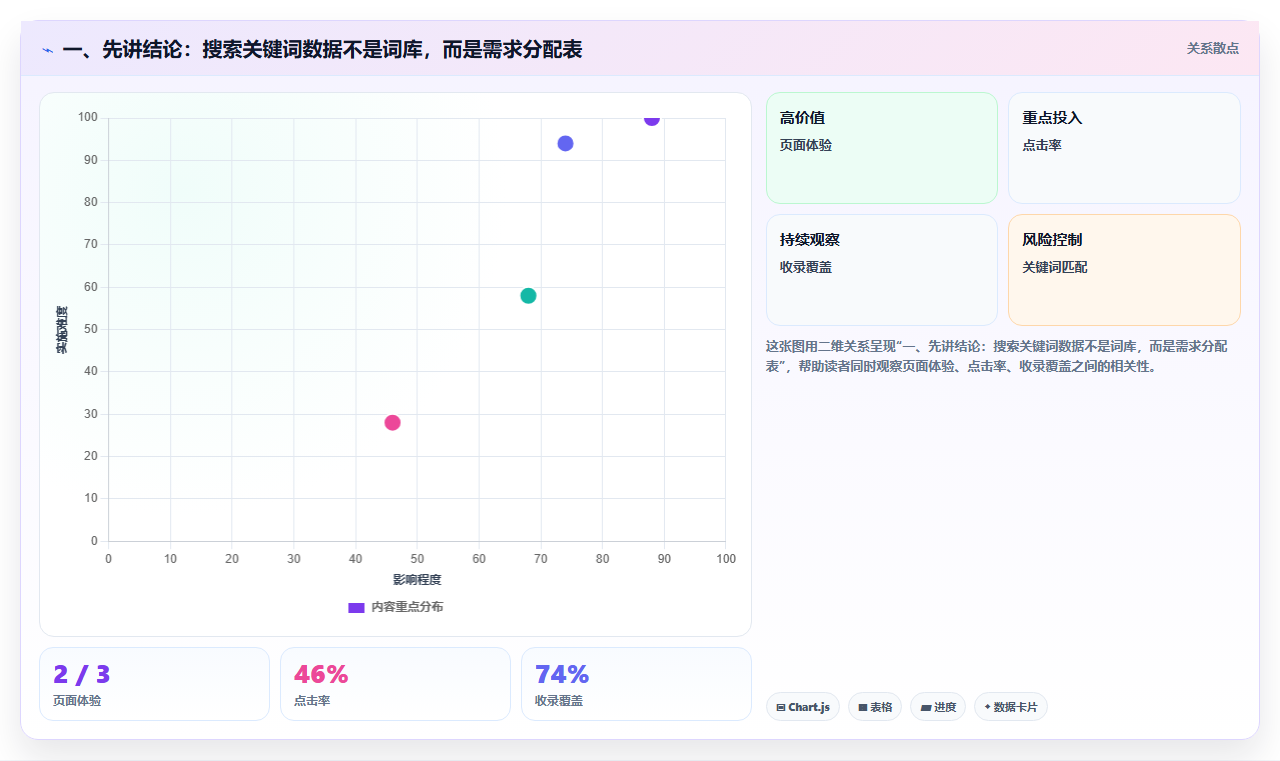1280x761 pixels.
Task: Click the 2 / 3 value text
Action: click(82, 675)
